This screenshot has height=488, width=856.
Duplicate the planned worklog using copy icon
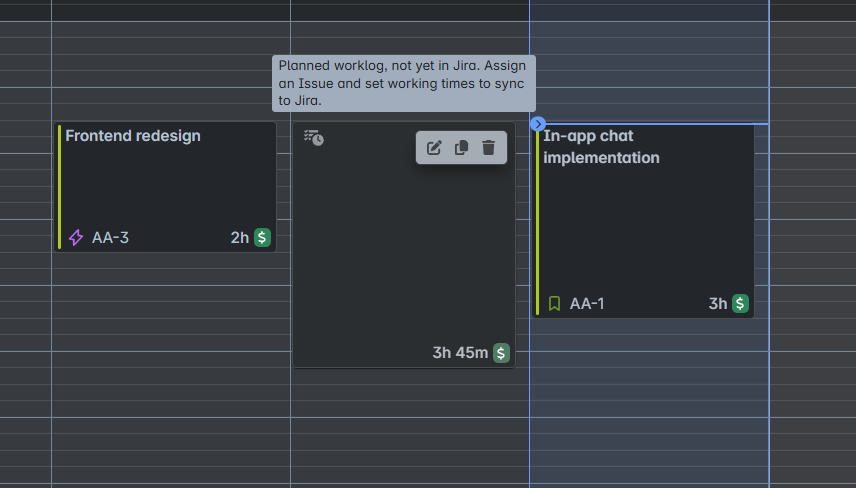[461, 147]
